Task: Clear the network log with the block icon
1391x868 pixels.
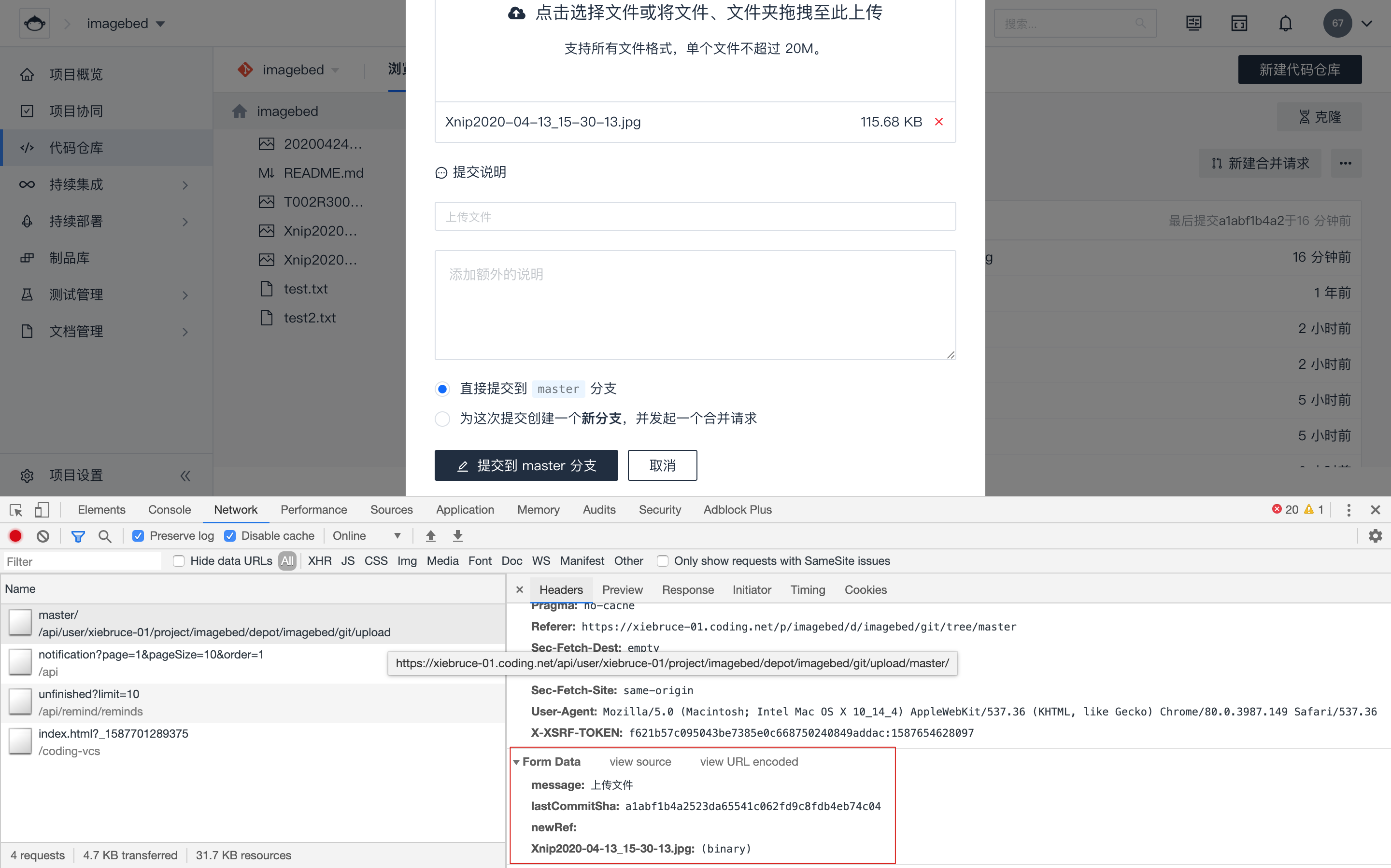Action: click(43, 535)
